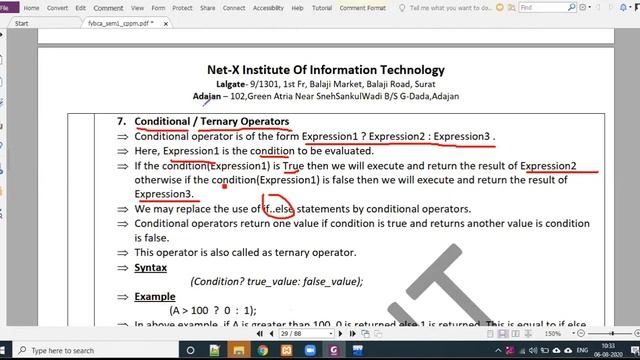Go to next page arrow

(x=340, y=333)
